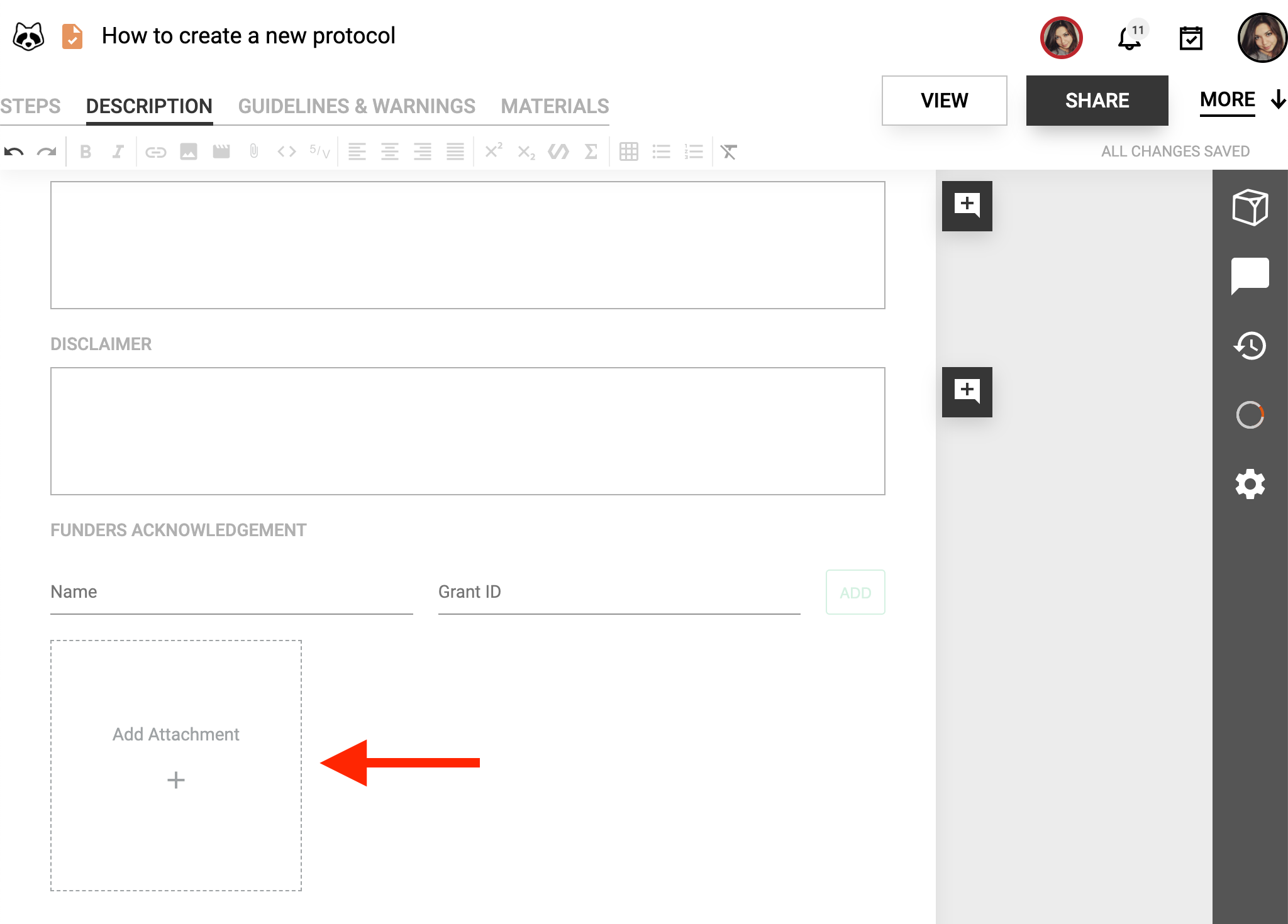The height and width of the screenshot is (924, 1288).
Task: Attach a file using the paperclip icon
Action: tap(253, 151)
